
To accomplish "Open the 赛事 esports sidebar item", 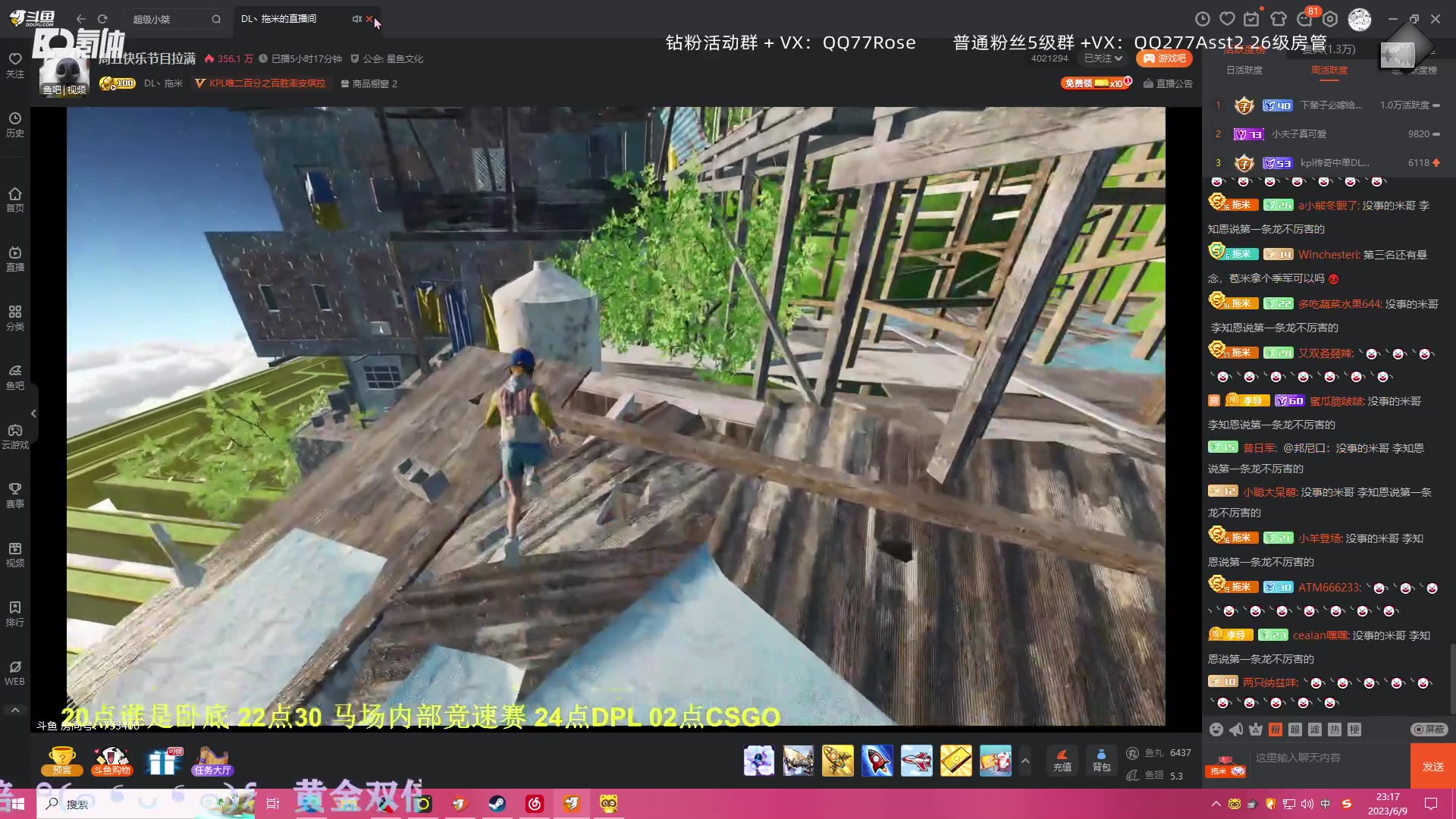I will pos(15,495).
